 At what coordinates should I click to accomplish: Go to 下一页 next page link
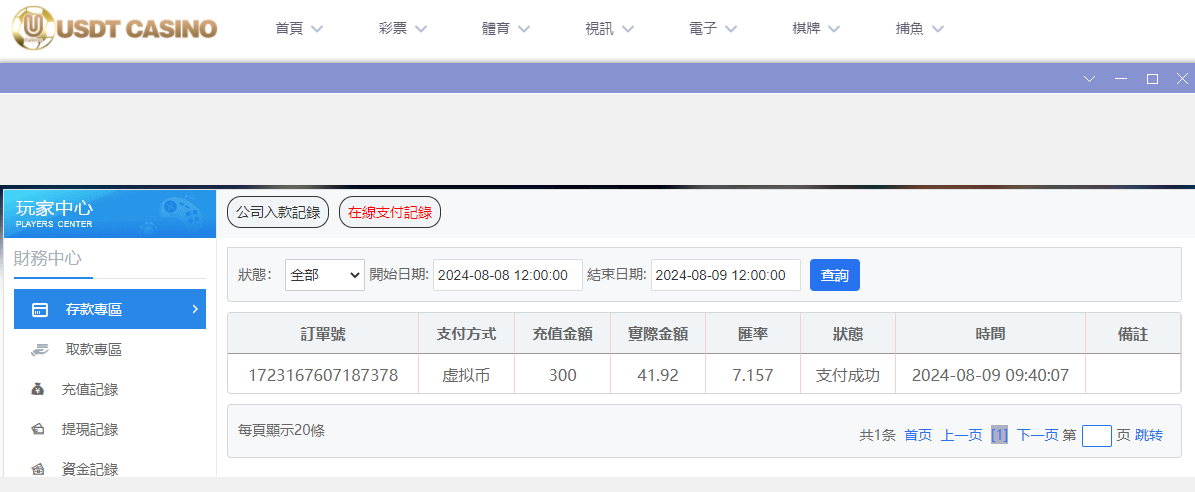pos(1037,435)
